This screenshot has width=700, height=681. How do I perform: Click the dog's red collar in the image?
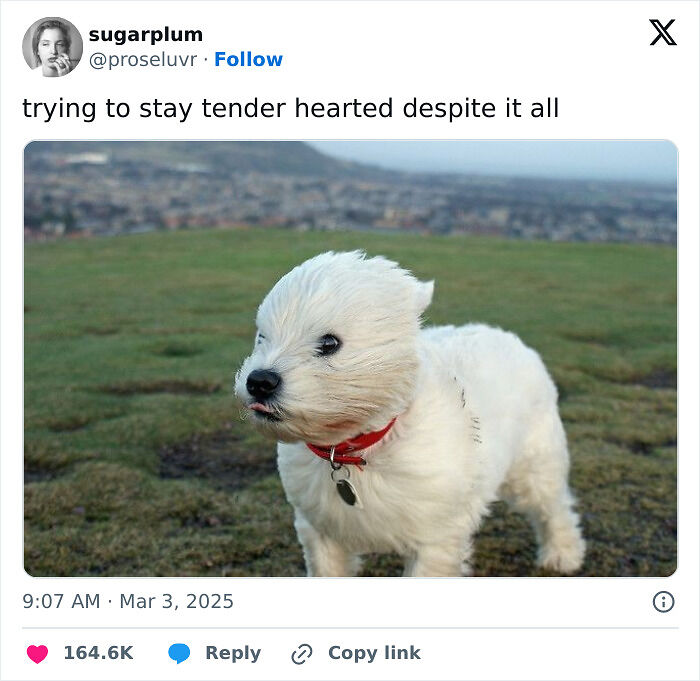point(352,444)
